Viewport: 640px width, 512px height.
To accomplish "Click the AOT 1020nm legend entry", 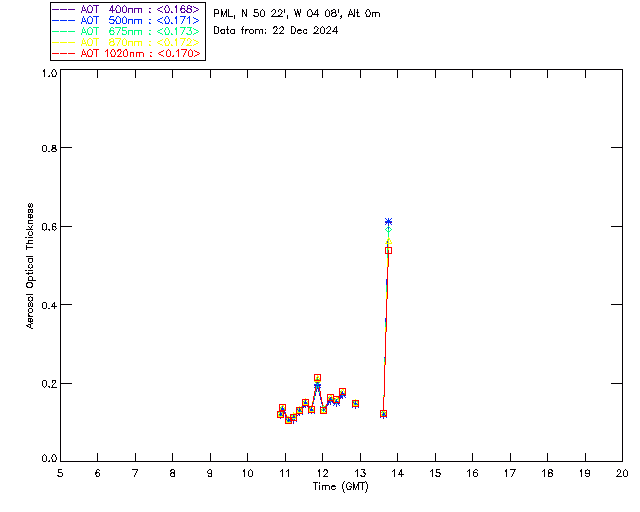I will [126, 53].
